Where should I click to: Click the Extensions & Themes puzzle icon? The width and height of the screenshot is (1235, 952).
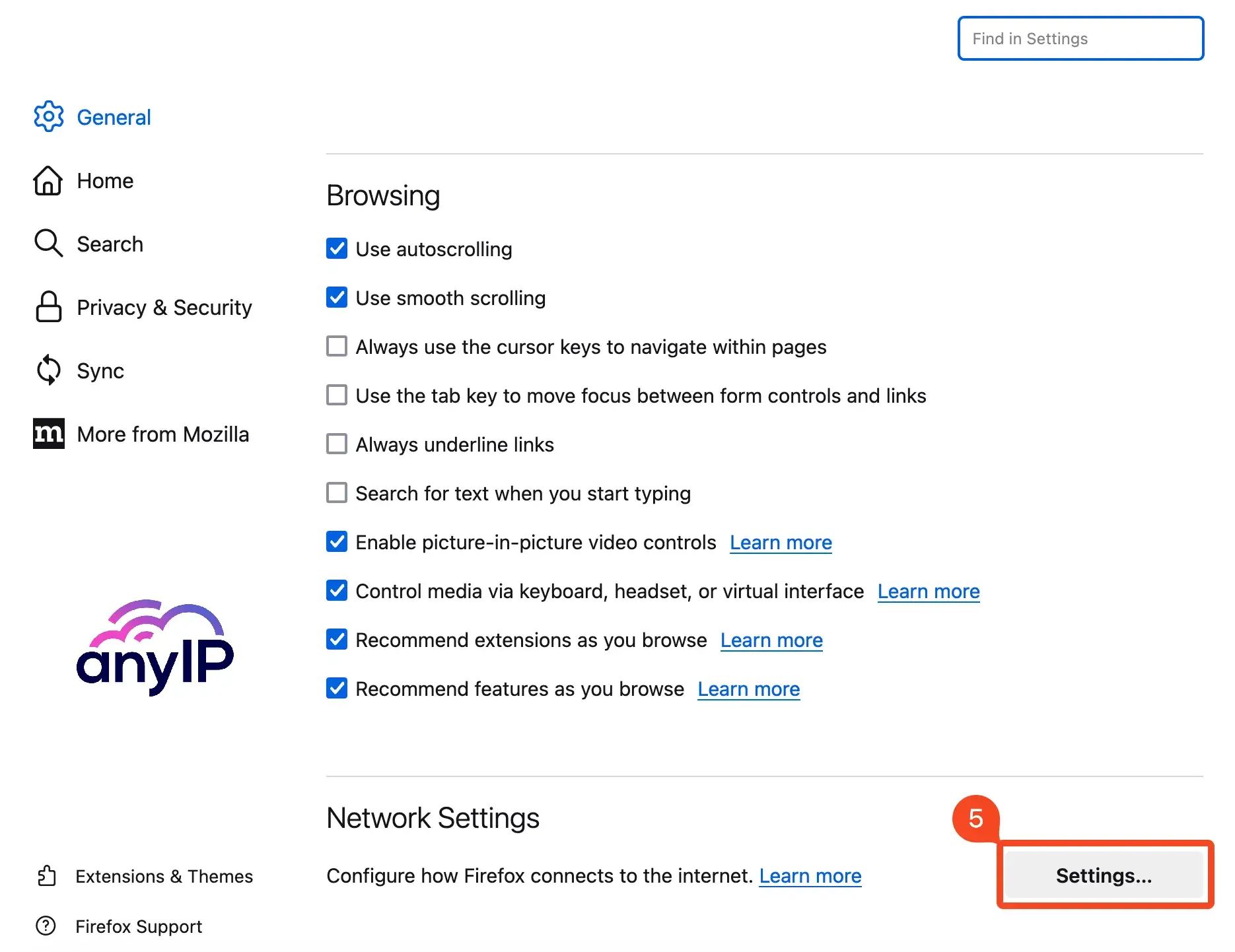tap(47, 876)
